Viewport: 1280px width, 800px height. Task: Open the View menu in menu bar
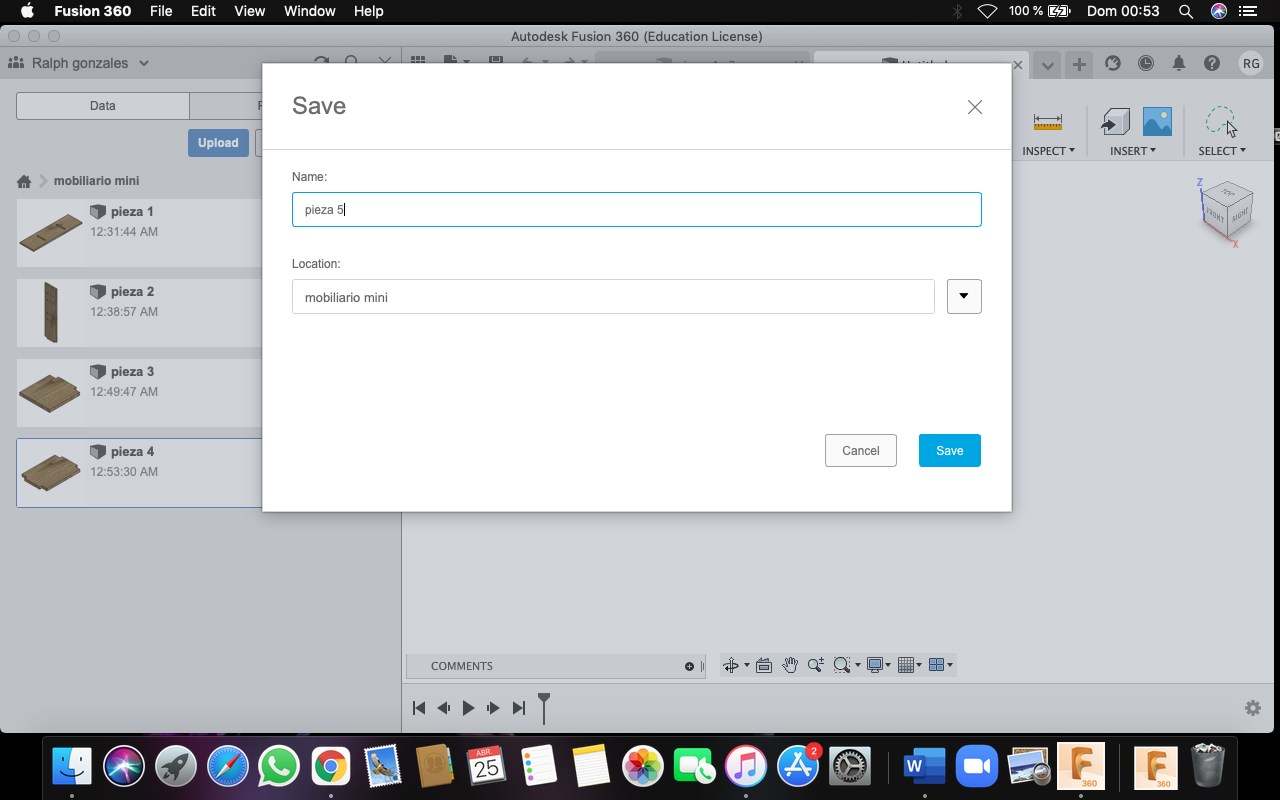tap(250, 11)
